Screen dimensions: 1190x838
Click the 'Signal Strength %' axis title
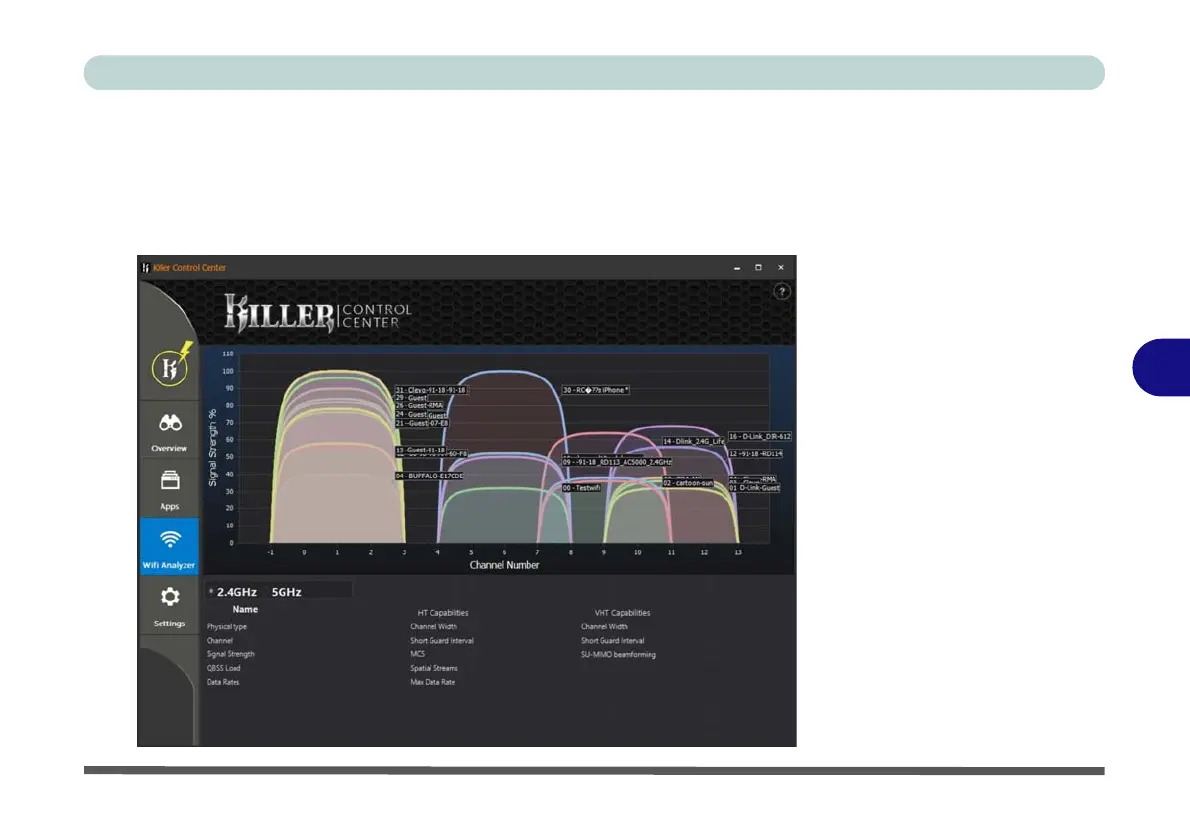[x=212, y=447]
